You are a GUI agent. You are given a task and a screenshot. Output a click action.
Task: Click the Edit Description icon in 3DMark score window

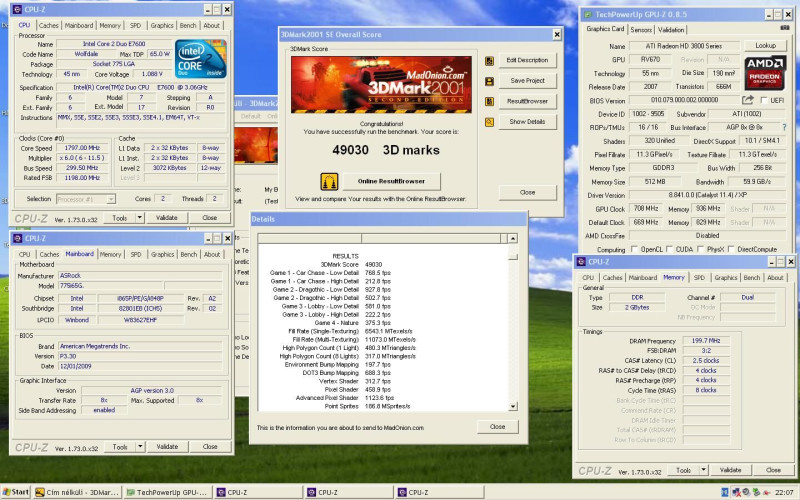[x=489, y=61]
